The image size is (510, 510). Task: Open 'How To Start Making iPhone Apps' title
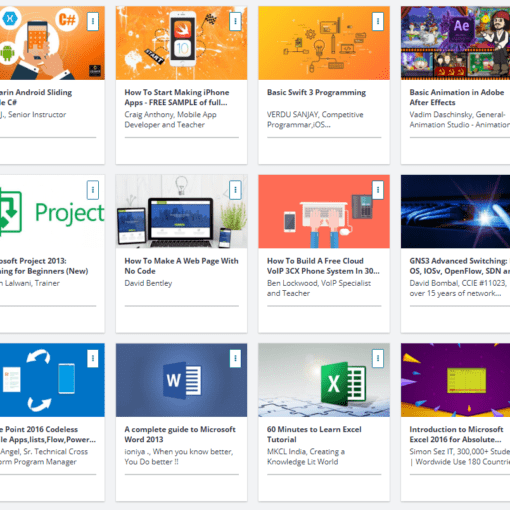(177, 97)
